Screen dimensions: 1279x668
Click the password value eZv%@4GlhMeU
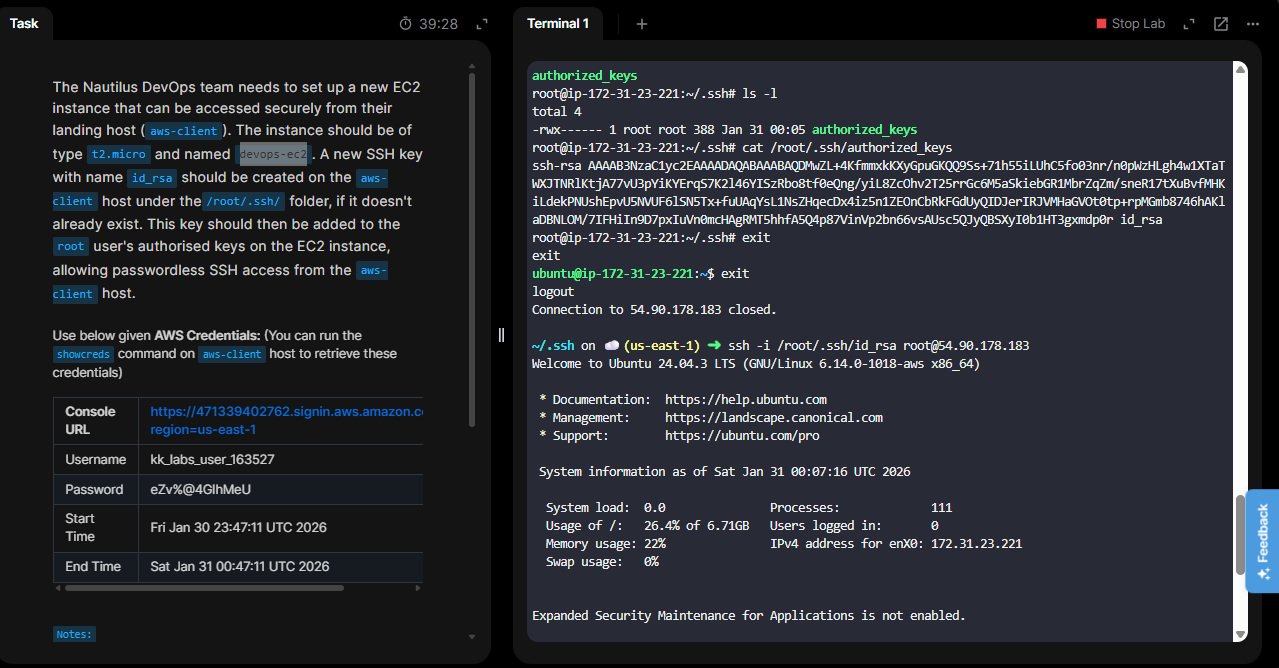pos(200,490)
